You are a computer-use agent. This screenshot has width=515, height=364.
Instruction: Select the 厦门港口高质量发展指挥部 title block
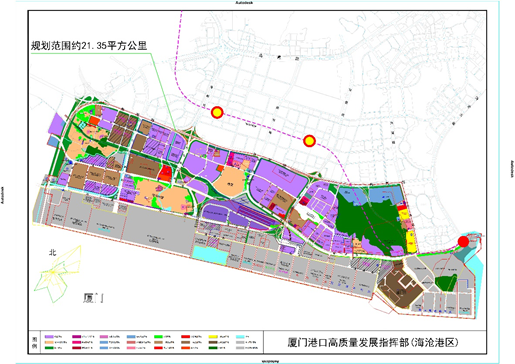[x=372, y=342]
